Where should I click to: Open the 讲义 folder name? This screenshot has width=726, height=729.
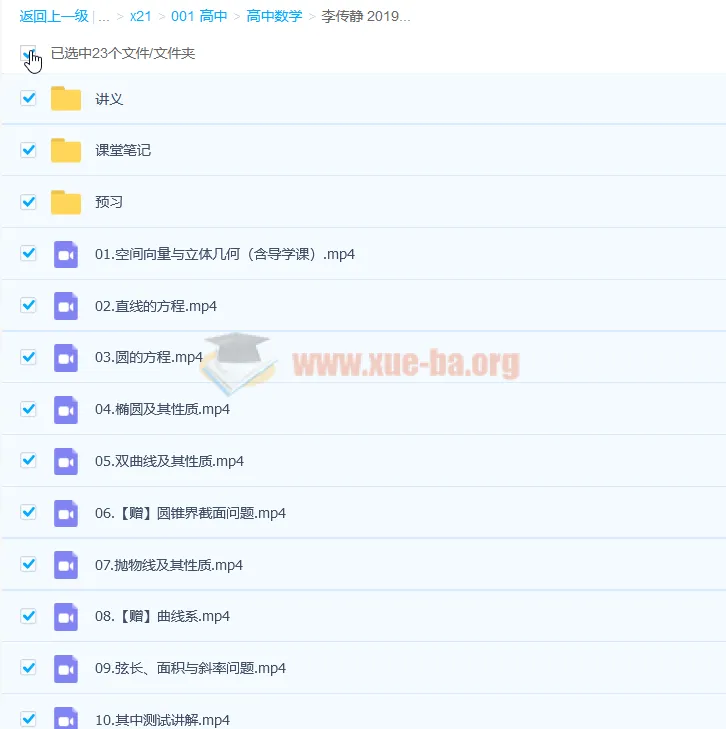click(x=109, y=99)
